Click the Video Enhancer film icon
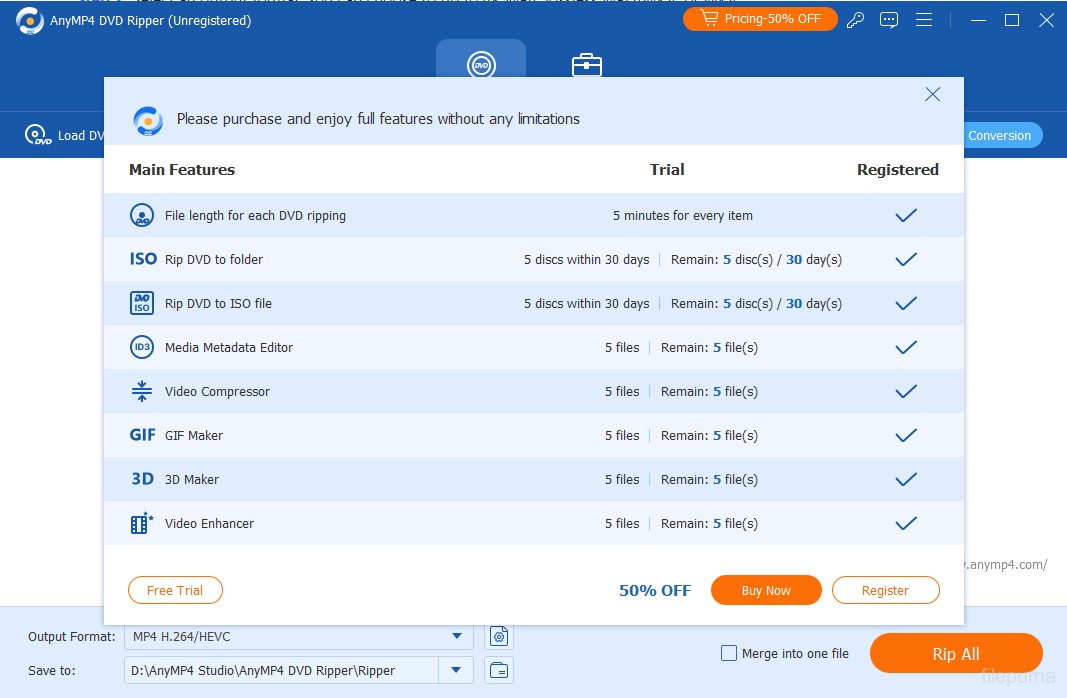 click(142, 523)
